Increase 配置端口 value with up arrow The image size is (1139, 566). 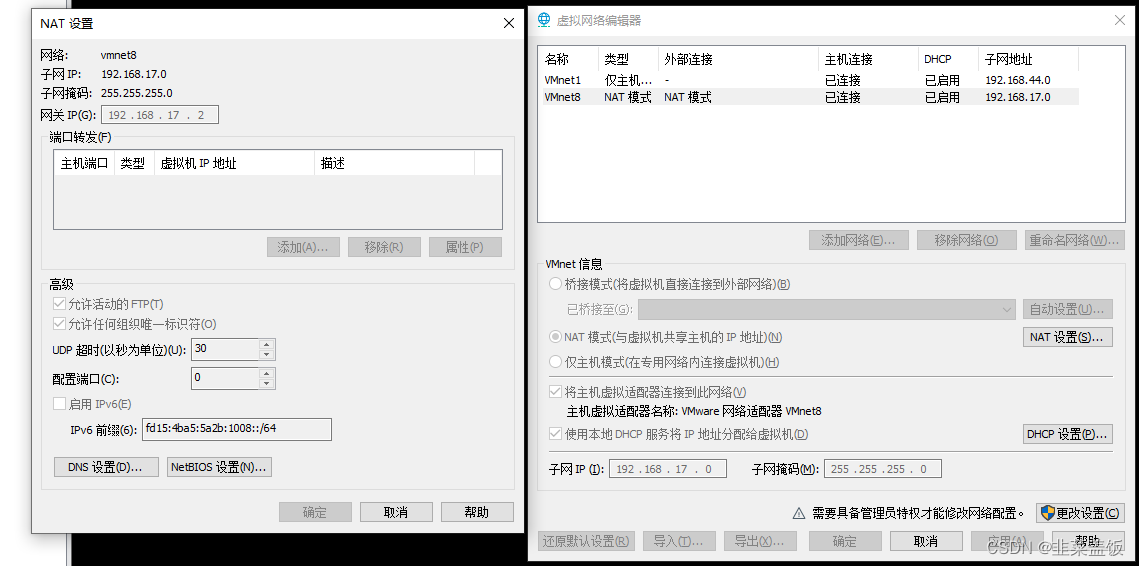pos(267,373)
